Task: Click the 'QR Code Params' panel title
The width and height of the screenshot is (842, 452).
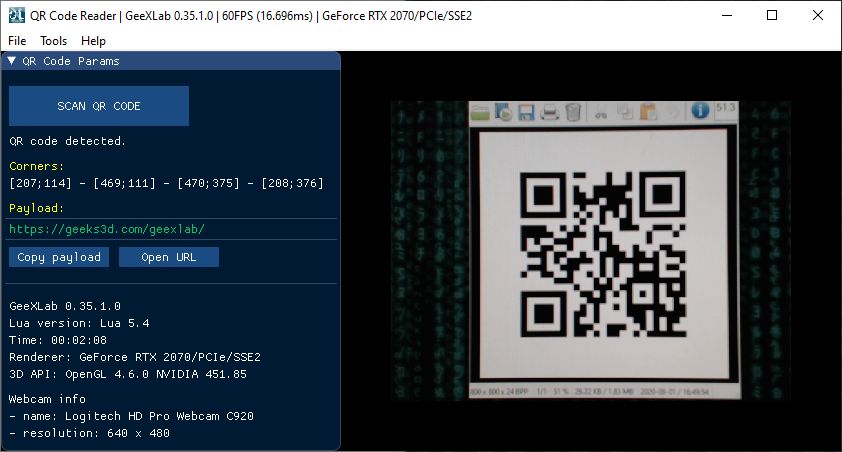Action: 70,61
